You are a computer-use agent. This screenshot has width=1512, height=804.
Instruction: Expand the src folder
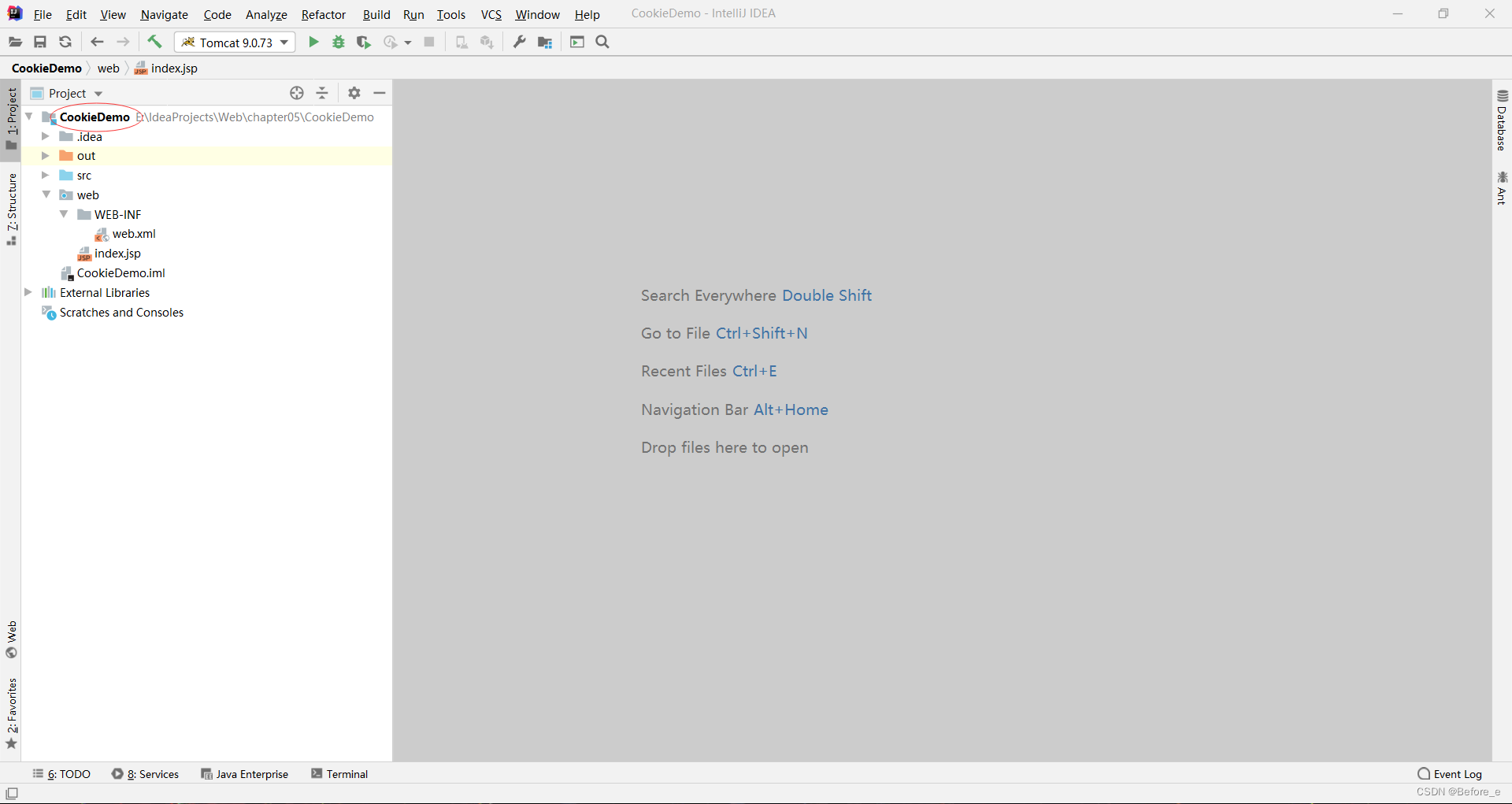coord(46,175)
